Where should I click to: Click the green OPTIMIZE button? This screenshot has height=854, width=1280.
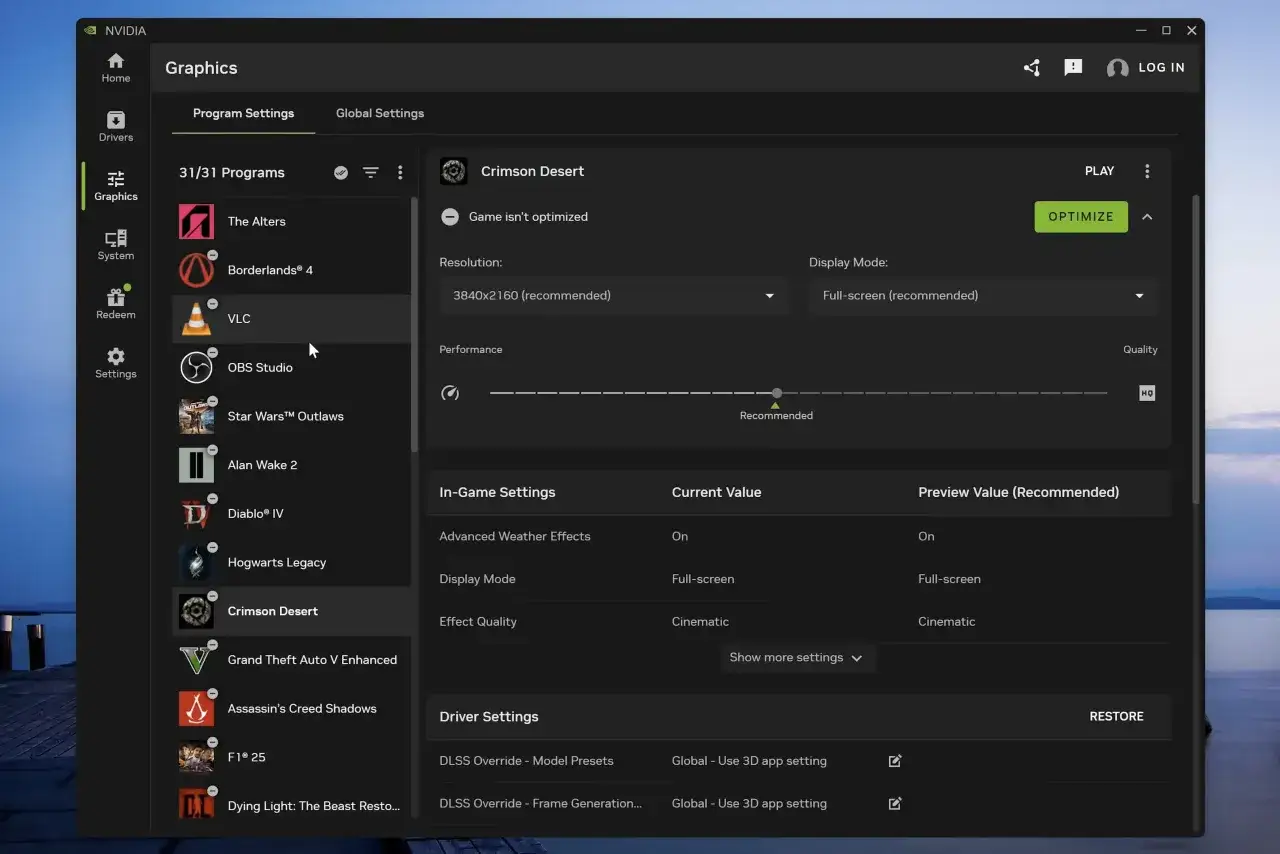pos(1081,217)
